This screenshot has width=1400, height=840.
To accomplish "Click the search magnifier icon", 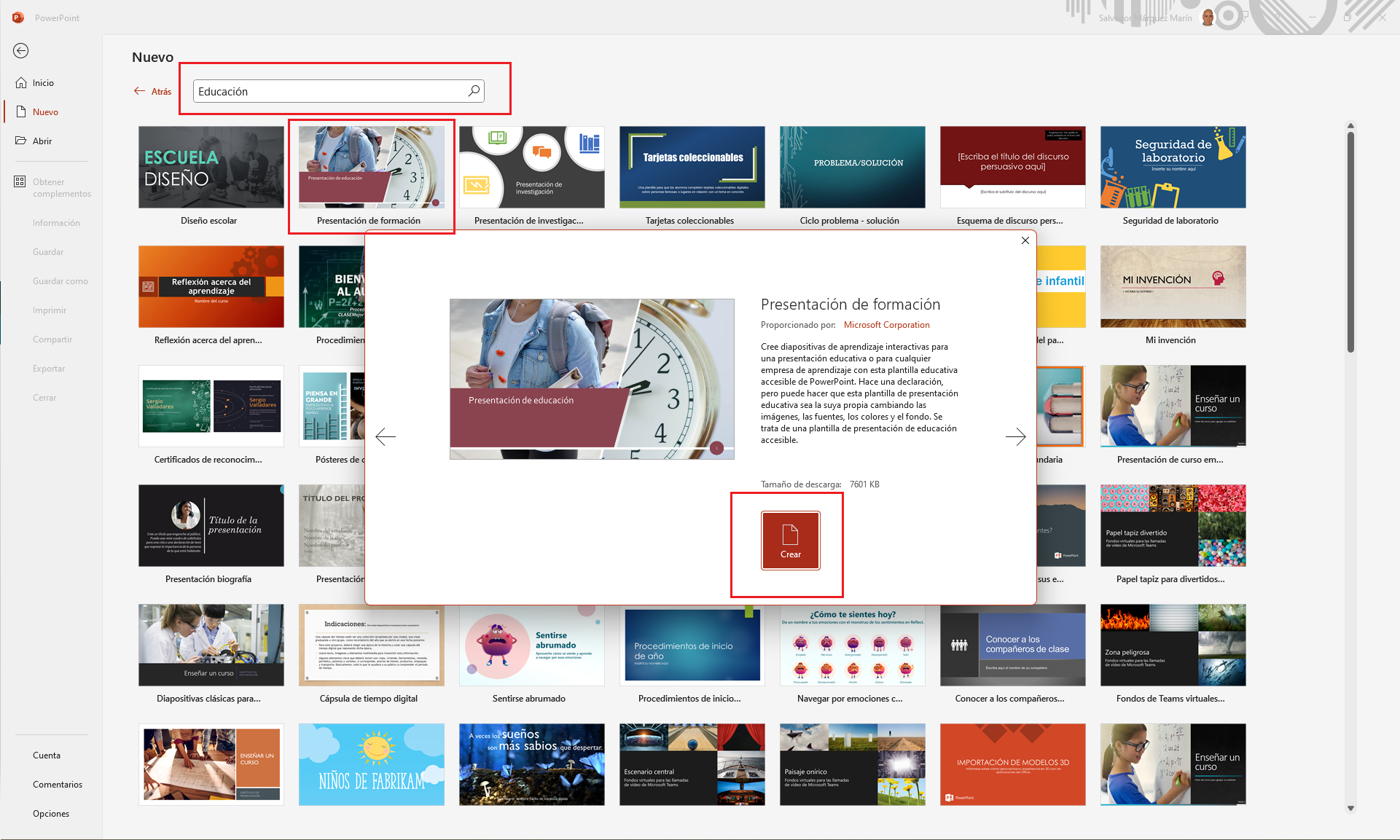I will click(474, 91).
